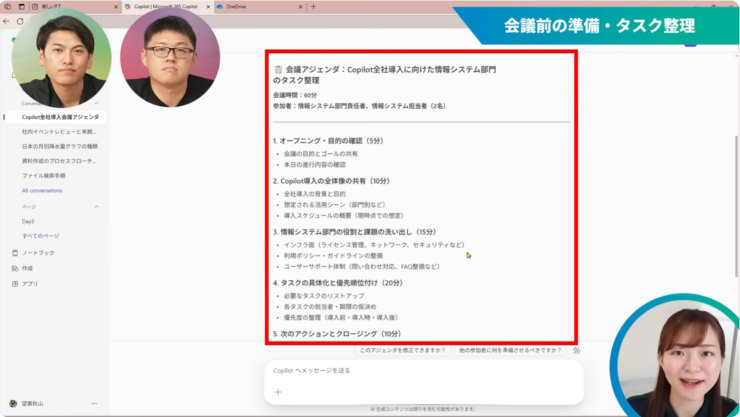Open the ファイル検索手順 conversation
The image size is (740, 417).
coord(43,175)
